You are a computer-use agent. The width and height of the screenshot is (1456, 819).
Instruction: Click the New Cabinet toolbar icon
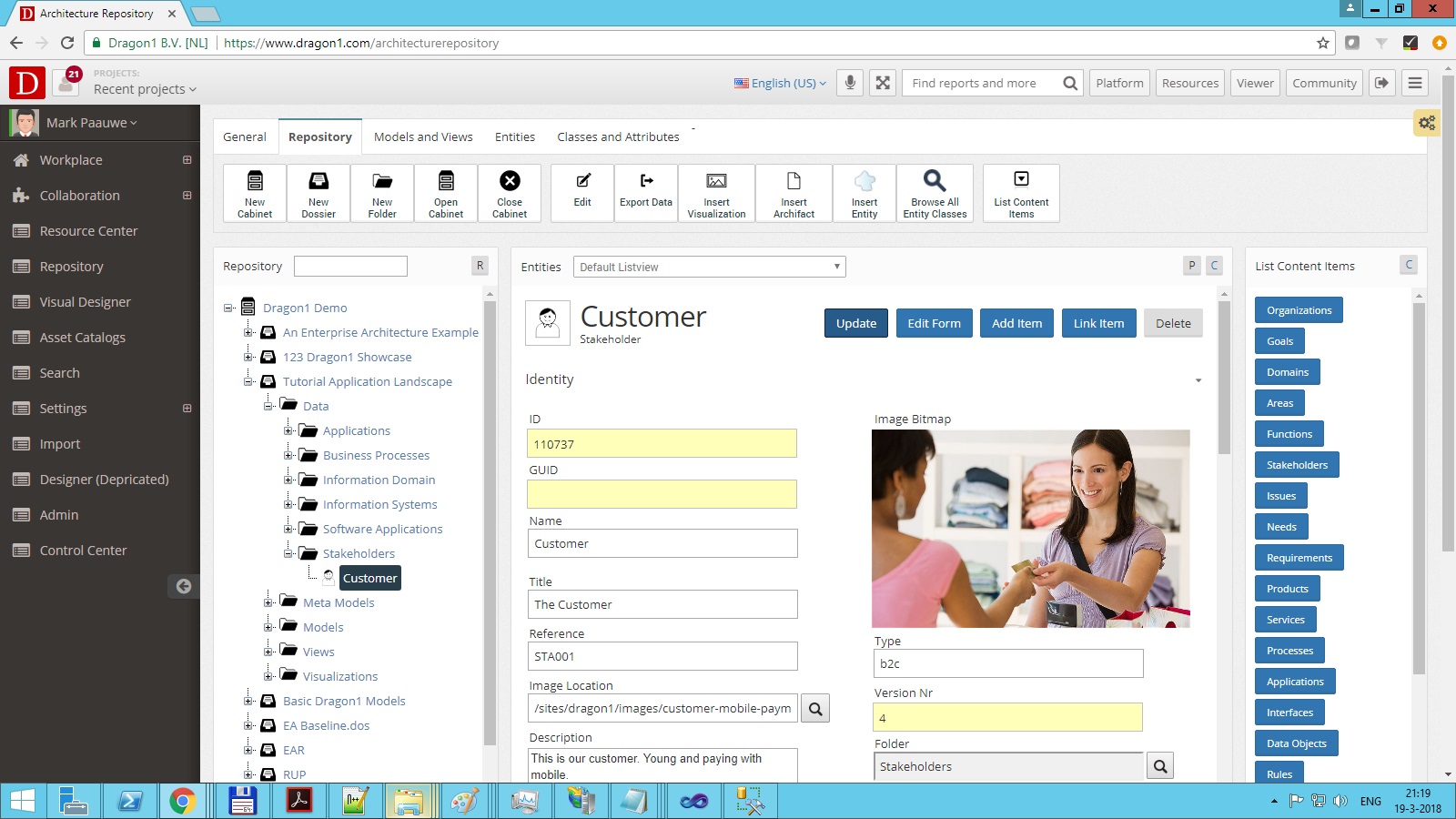[x=255, y=193]
